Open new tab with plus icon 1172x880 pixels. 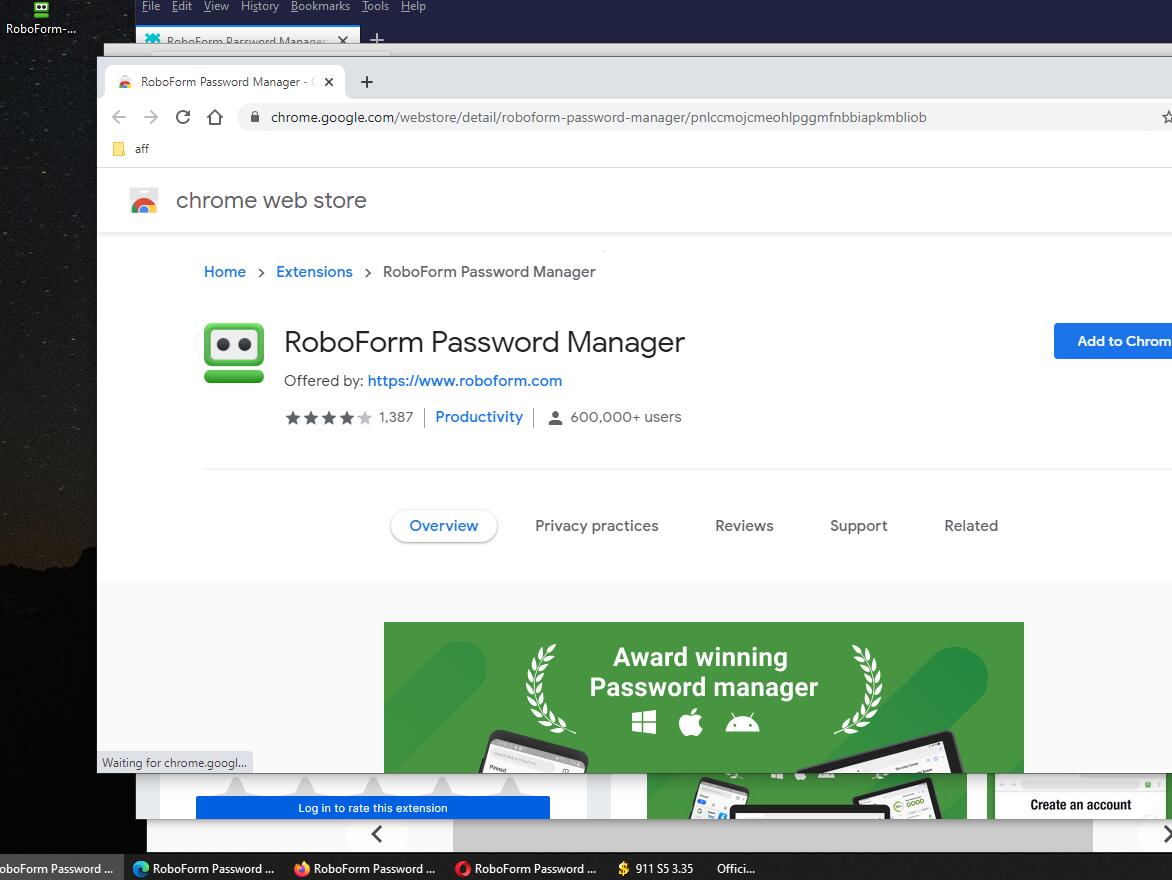coord(367,82)
